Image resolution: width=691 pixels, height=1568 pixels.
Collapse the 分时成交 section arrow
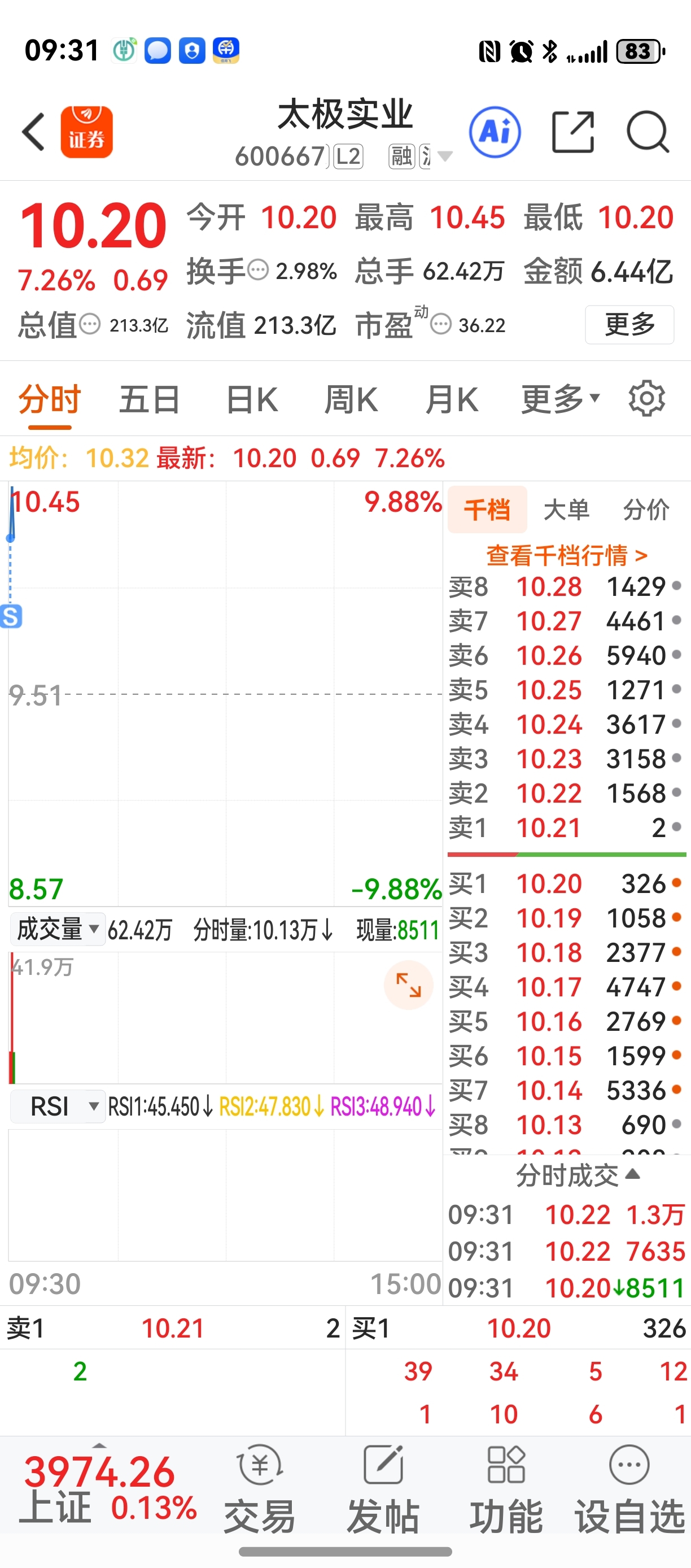633,1174
